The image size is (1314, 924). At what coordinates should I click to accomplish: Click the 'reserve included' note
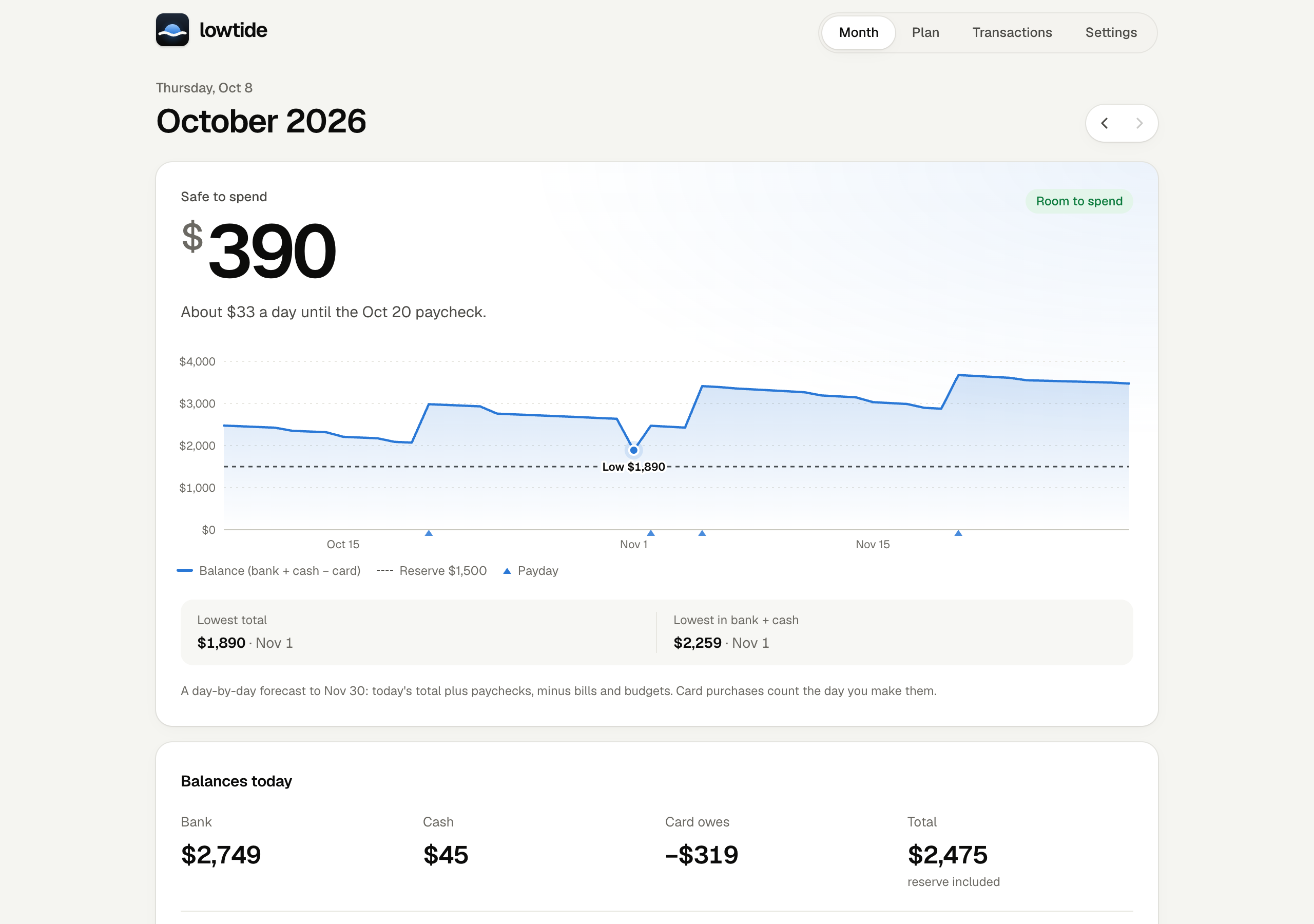click(954, 881)
